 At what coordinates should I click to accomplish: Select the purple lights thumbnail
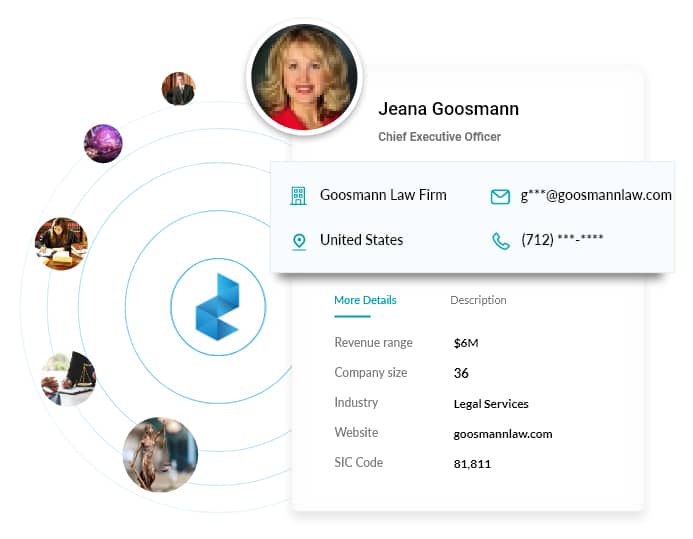(103, 144)
